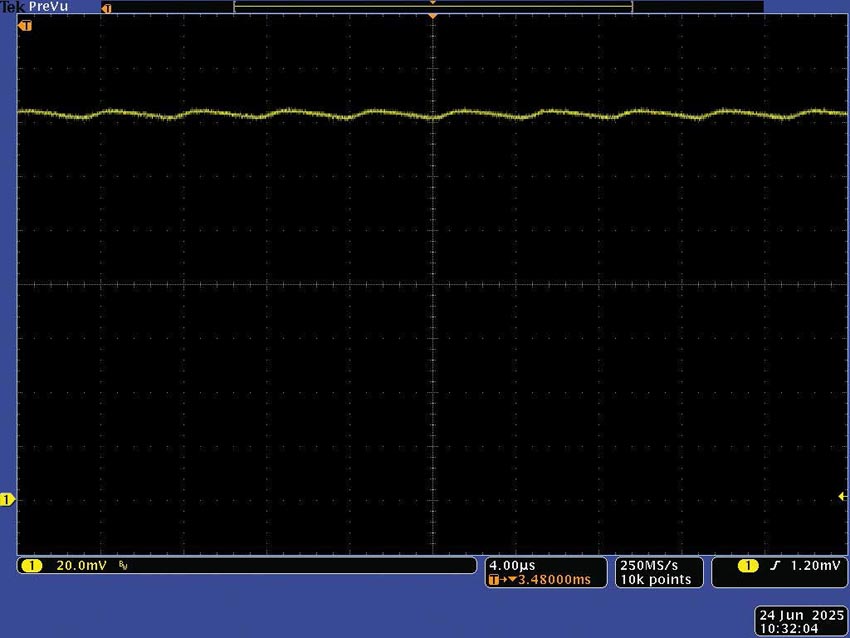Screen dimensions: 850x638
Task: Click the channel 1 trigger source badge
Action: (750, 565)
